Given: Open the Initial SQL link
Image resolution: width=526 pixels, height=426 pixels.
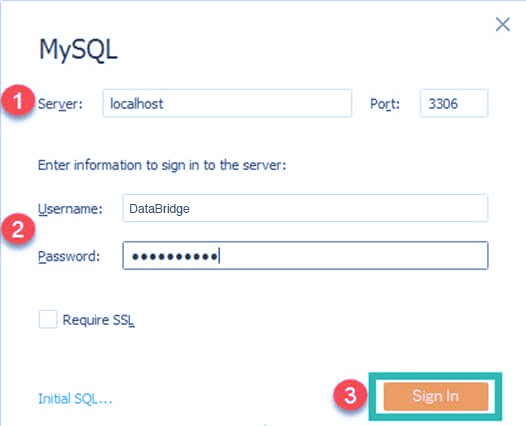Looking at the screenshot, I should tap(75, 398).
